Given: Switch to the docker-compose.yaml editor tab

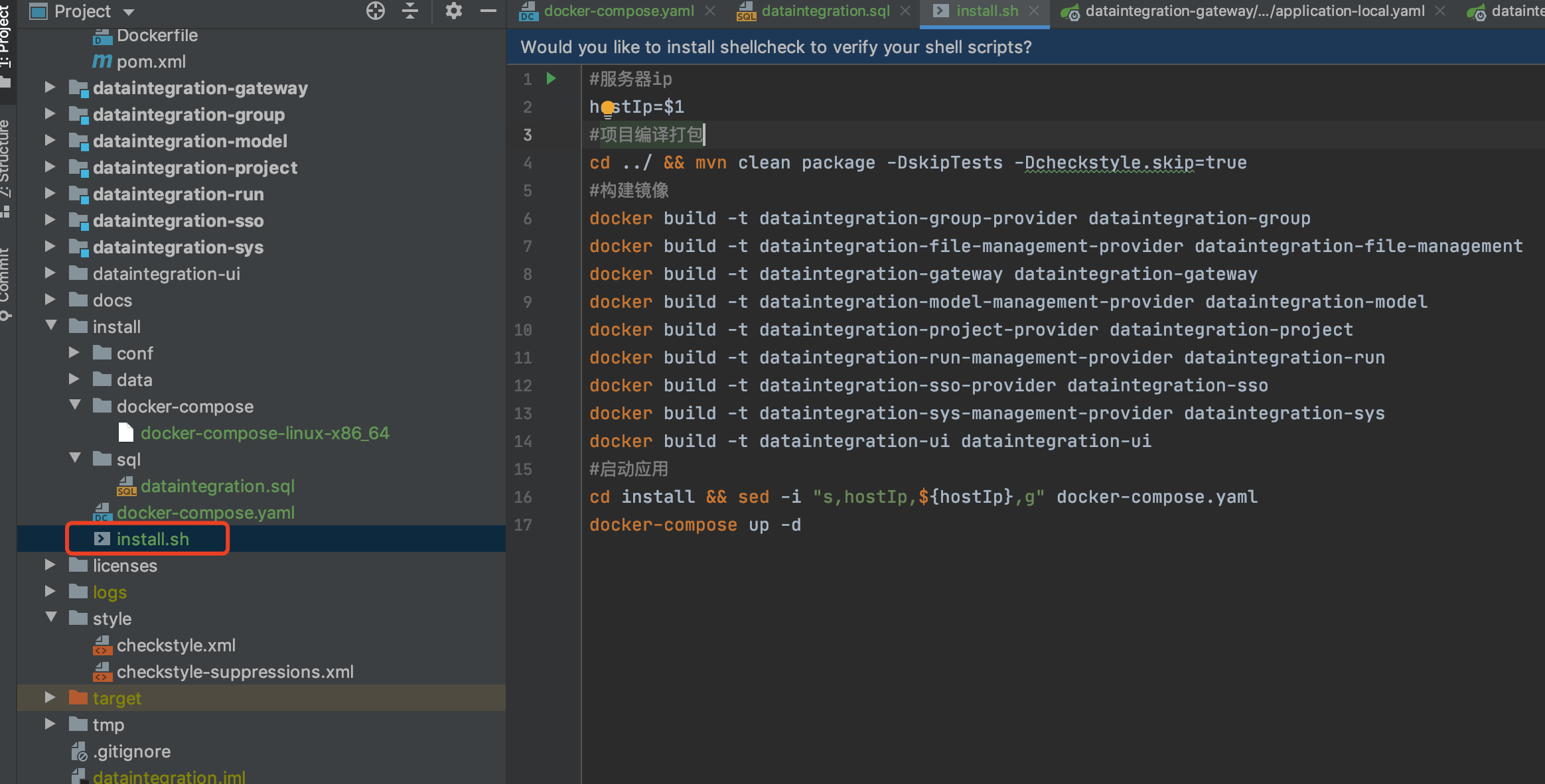Looking at the screenshot, I should (617, 11).
